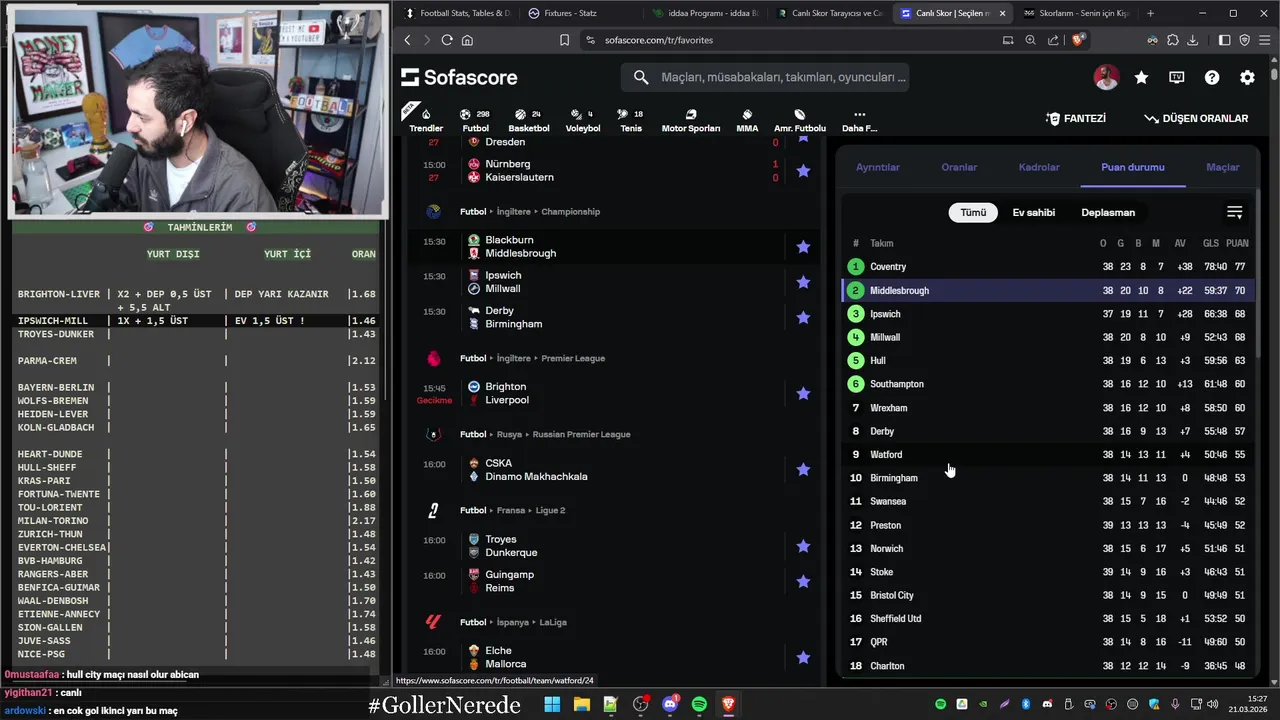Switch to the Ayrıntılar tab
This screenshot has height=720, width=1280.
(878, 167)
